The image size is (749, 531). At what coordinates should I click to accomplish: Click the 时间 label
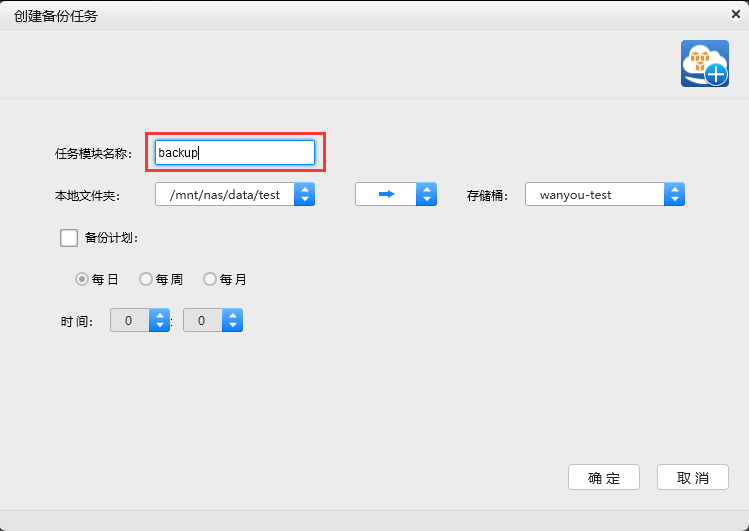pyautogui.click(x=76, y=321)
